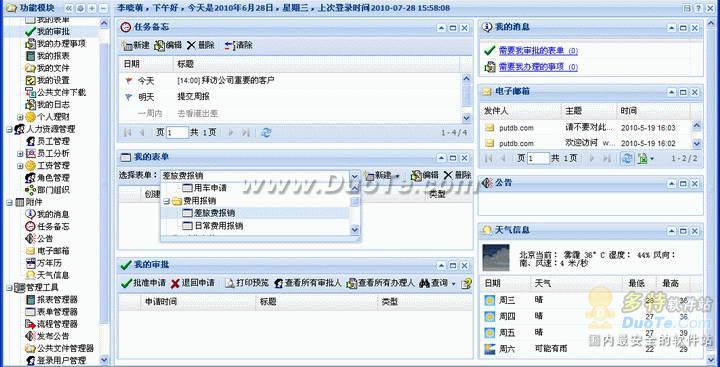Image resolution: width=720 pixels, height=367 pixels.
Task: Click the 批准申请 button
Action: (143, 283)
